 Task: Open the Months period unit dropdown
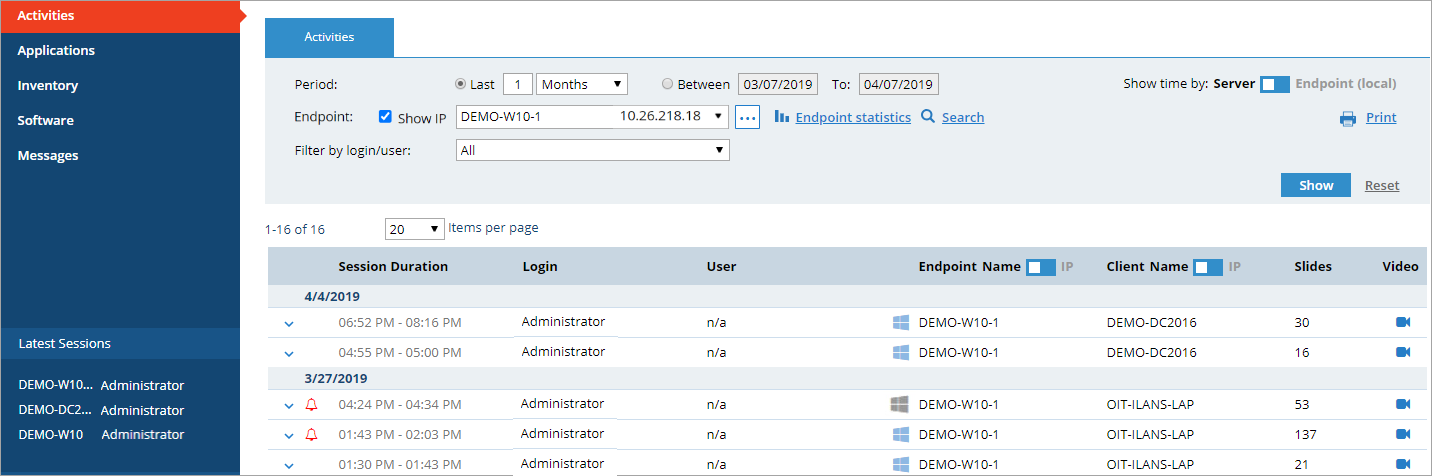582,84
